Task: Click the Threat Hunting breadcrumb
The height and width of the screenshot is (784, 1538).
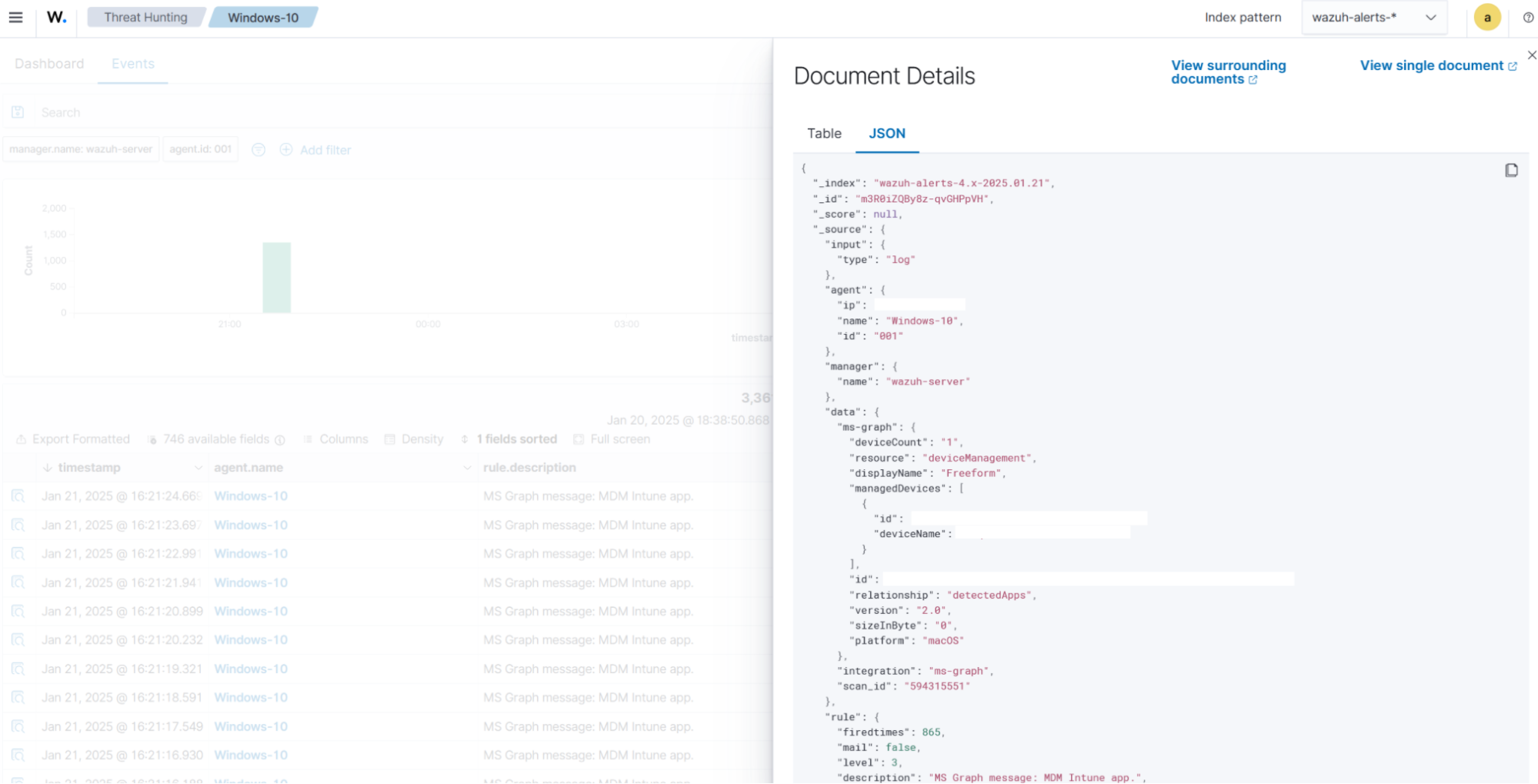Action: click(x=145, y=18)
